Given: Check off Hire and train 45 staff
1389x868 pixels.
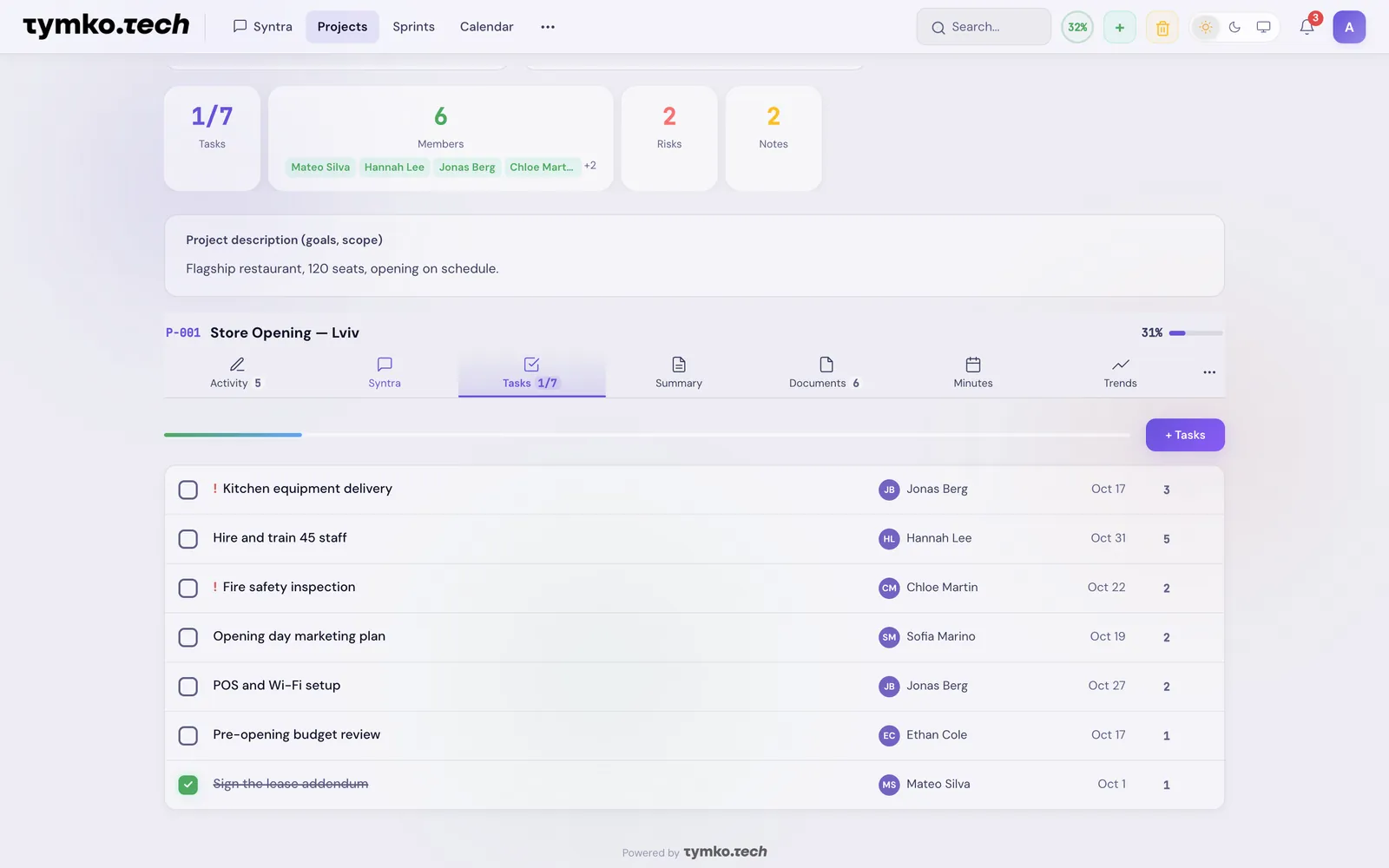Looking at the screenshot, I should (x=188, y=539).
